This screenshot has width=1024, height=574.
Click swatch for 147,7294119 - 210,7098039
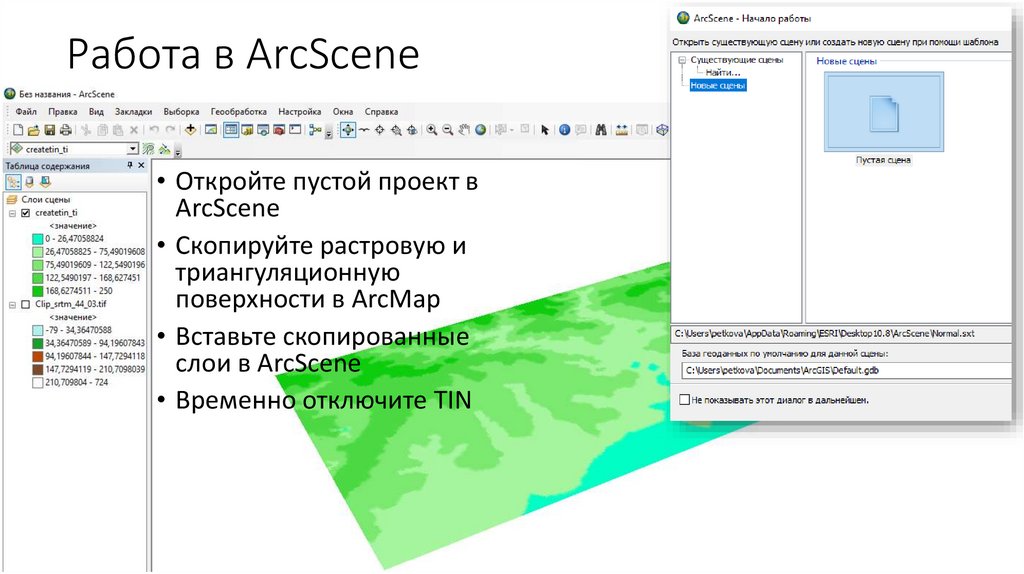[x=38, y=370]
